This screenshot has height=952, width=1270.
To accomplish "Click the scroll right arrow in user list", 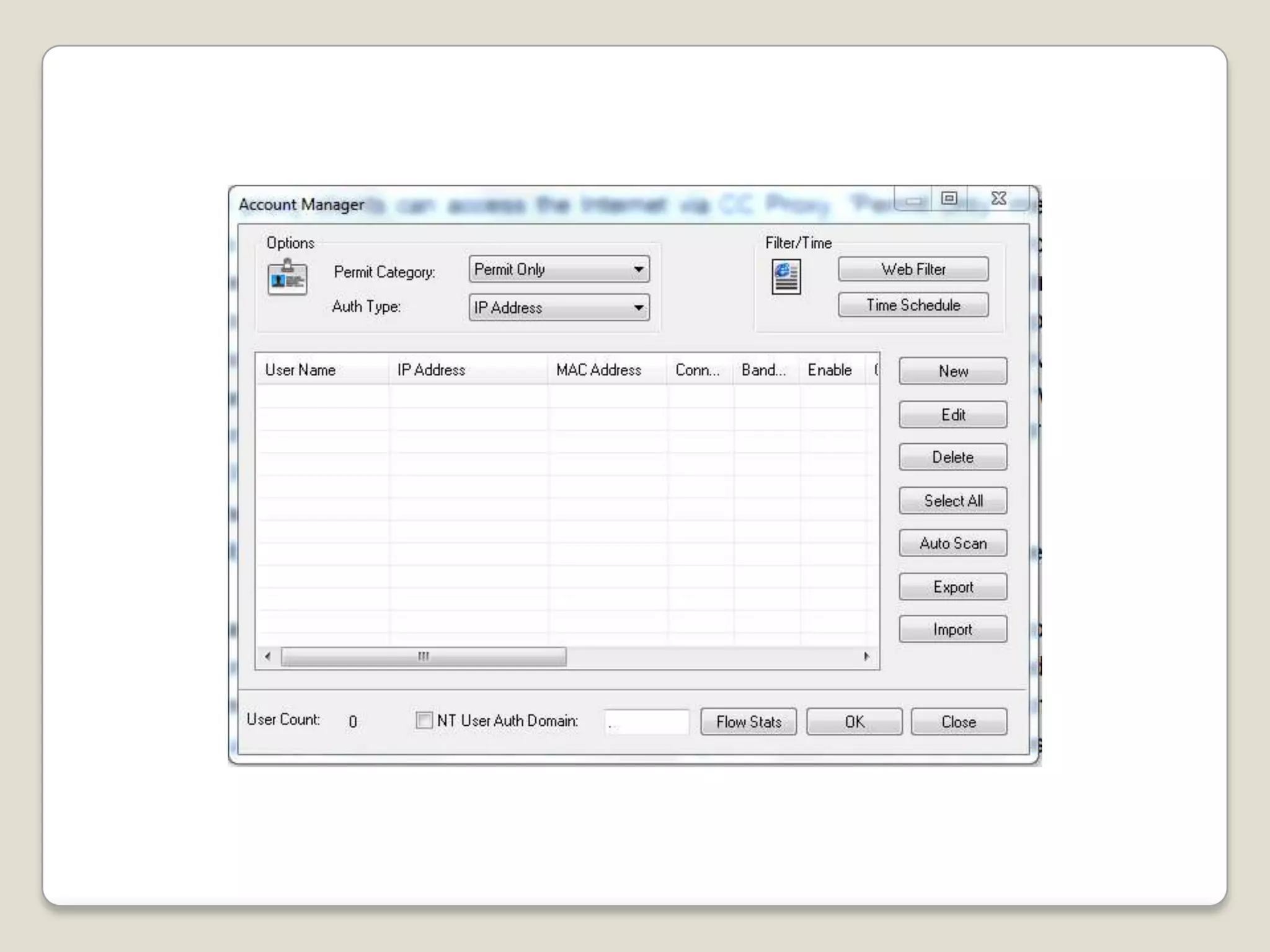I will [866, 656].
